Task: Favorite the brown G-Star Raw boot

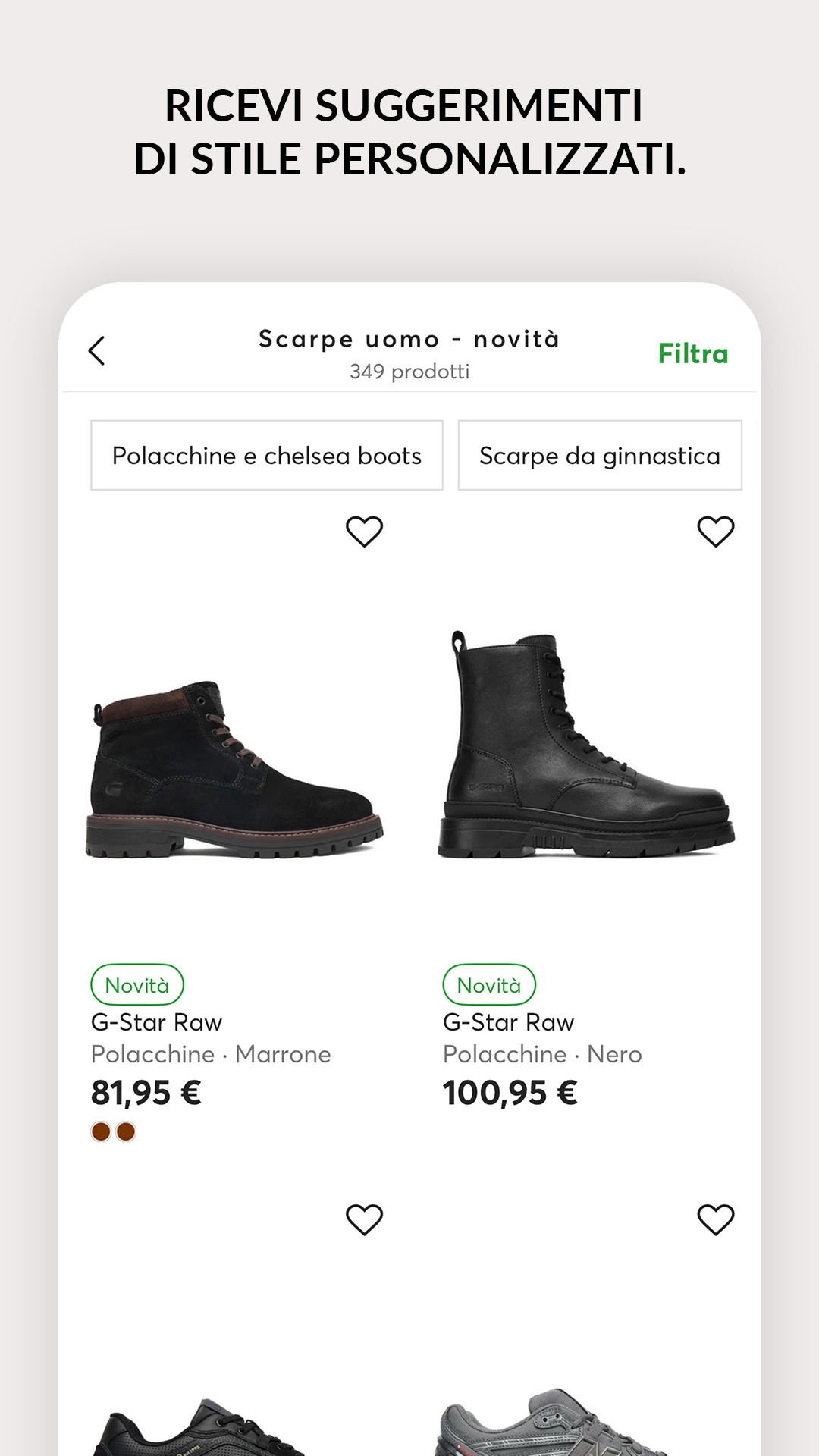Action: click(364, 532)
